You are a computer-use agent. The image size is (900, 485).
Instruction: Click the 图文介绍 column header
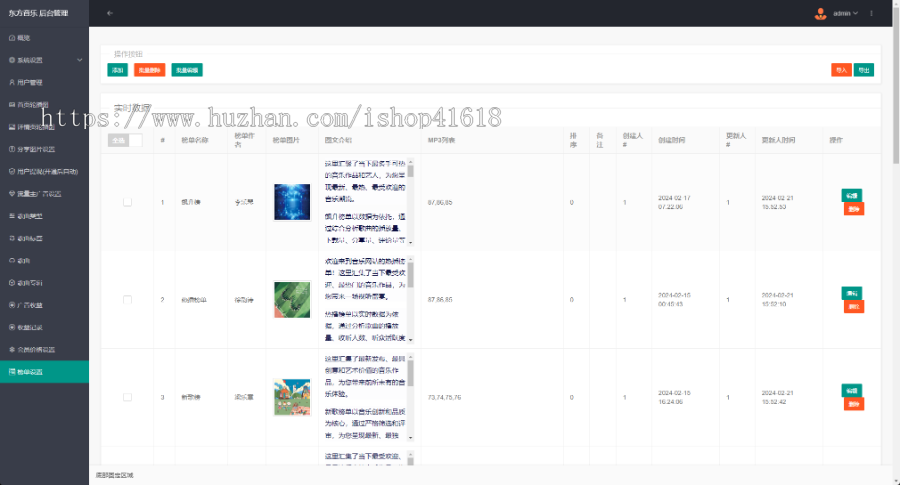pos(338,140)
